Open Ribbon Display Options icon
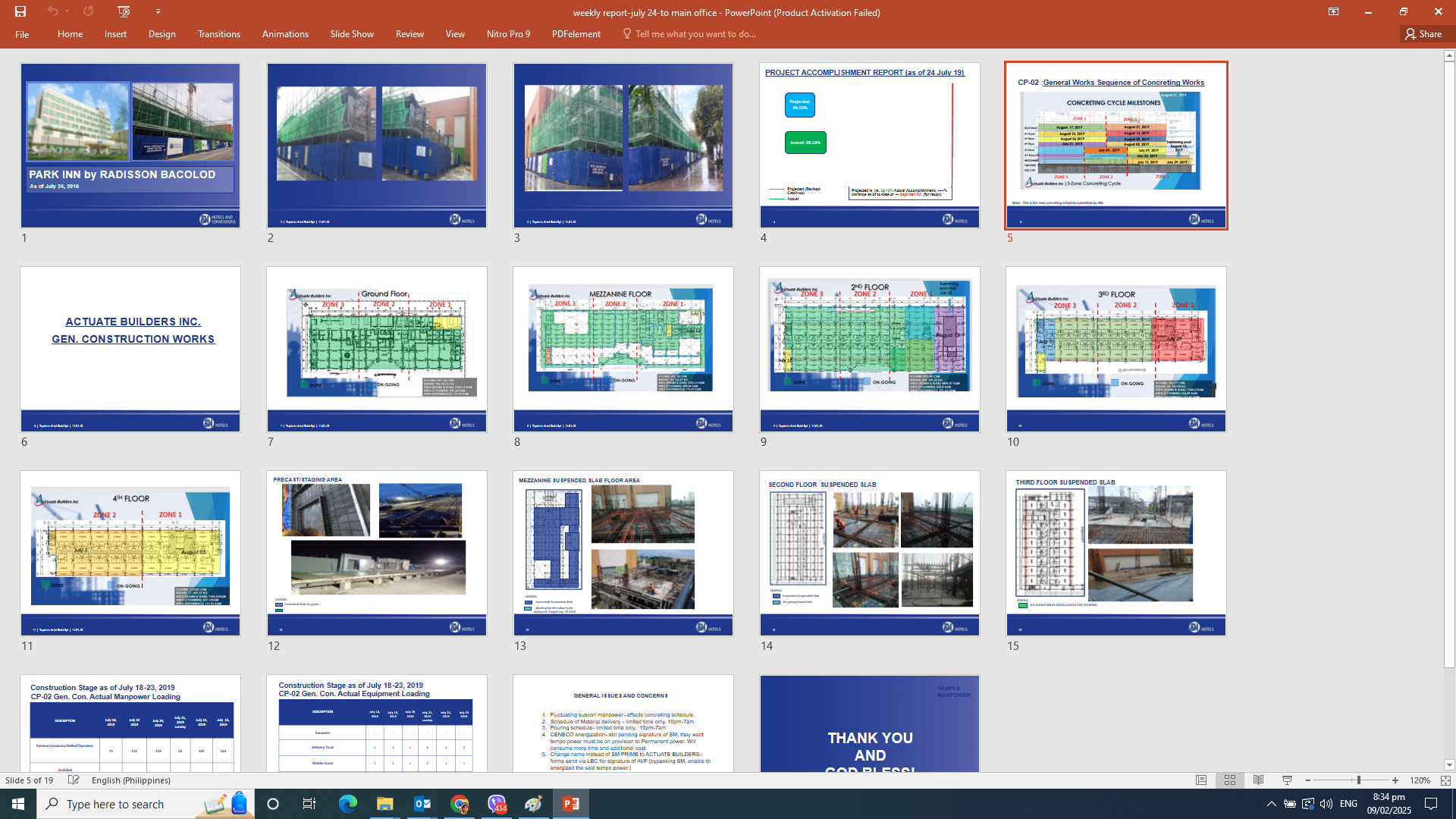The image size is (1456, 819). tap(1333, 12)
